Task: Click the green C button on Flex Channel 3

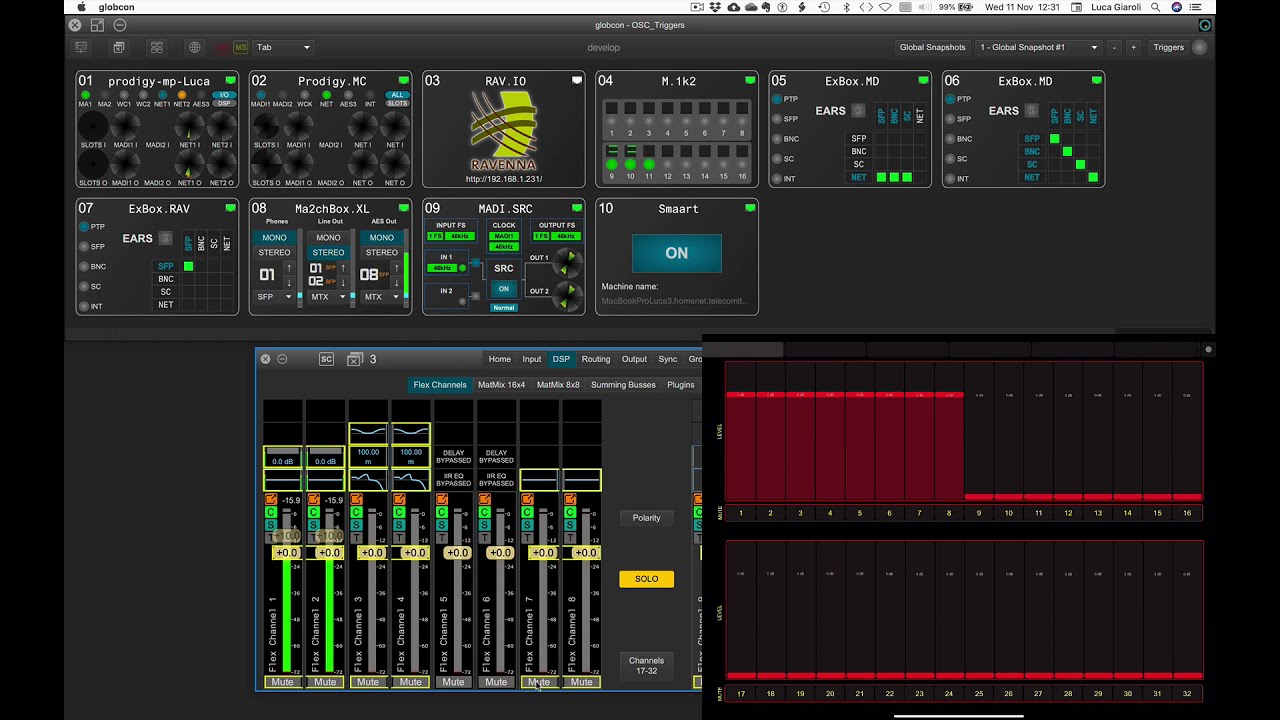Action: pyautogui.click(x=356, y=512)
